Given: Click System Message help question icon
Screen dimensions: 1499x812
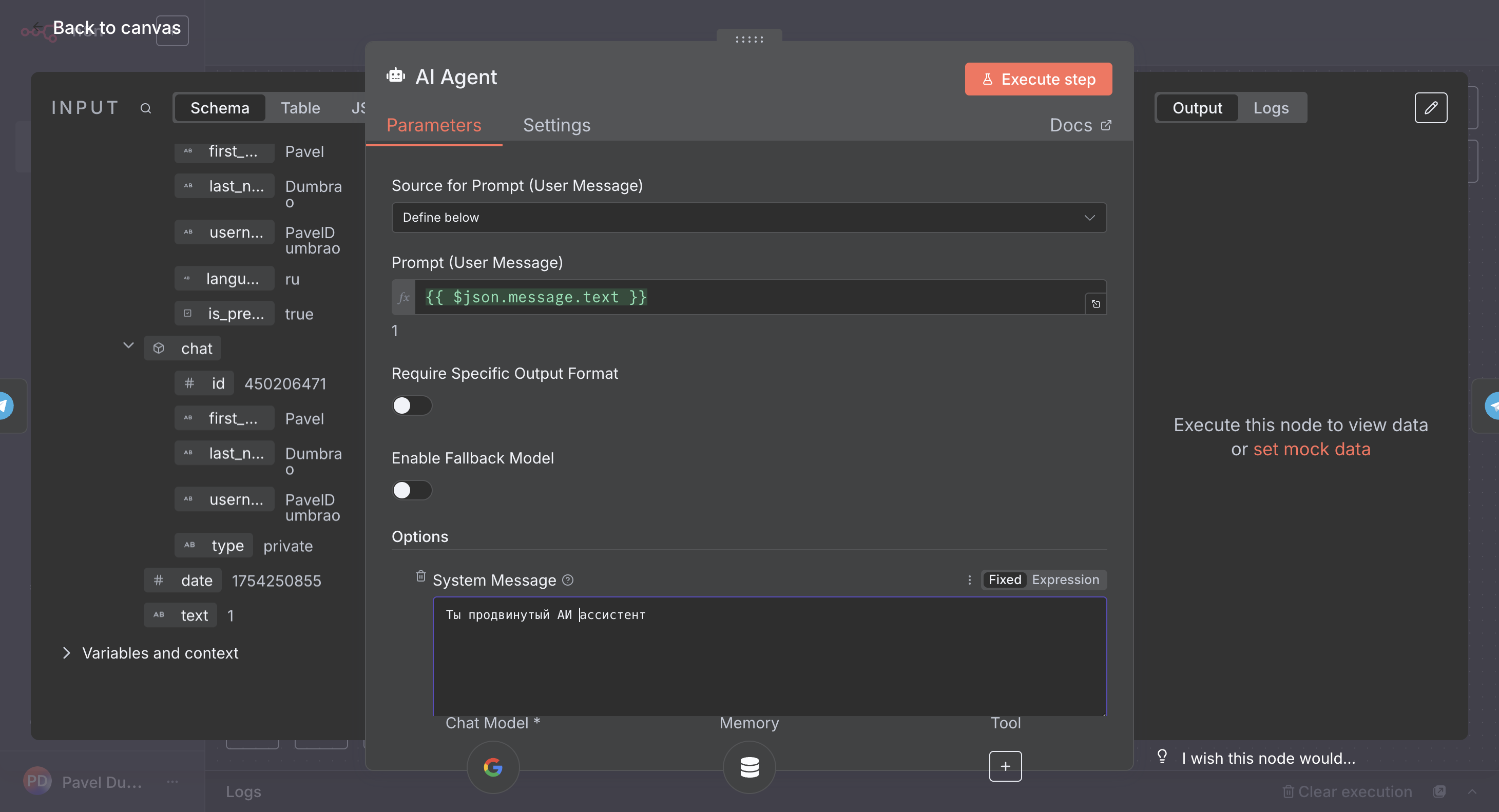Looking at the screenshot, I should (x=568, y=580).
